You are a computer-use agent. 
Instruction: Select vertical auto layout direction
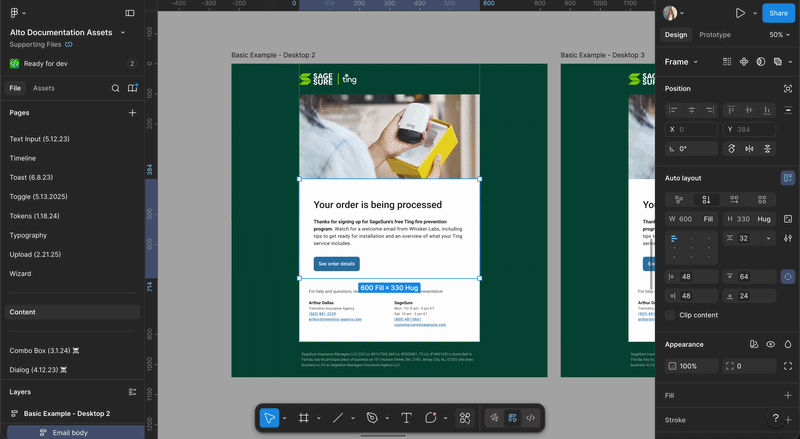point(706,200)
